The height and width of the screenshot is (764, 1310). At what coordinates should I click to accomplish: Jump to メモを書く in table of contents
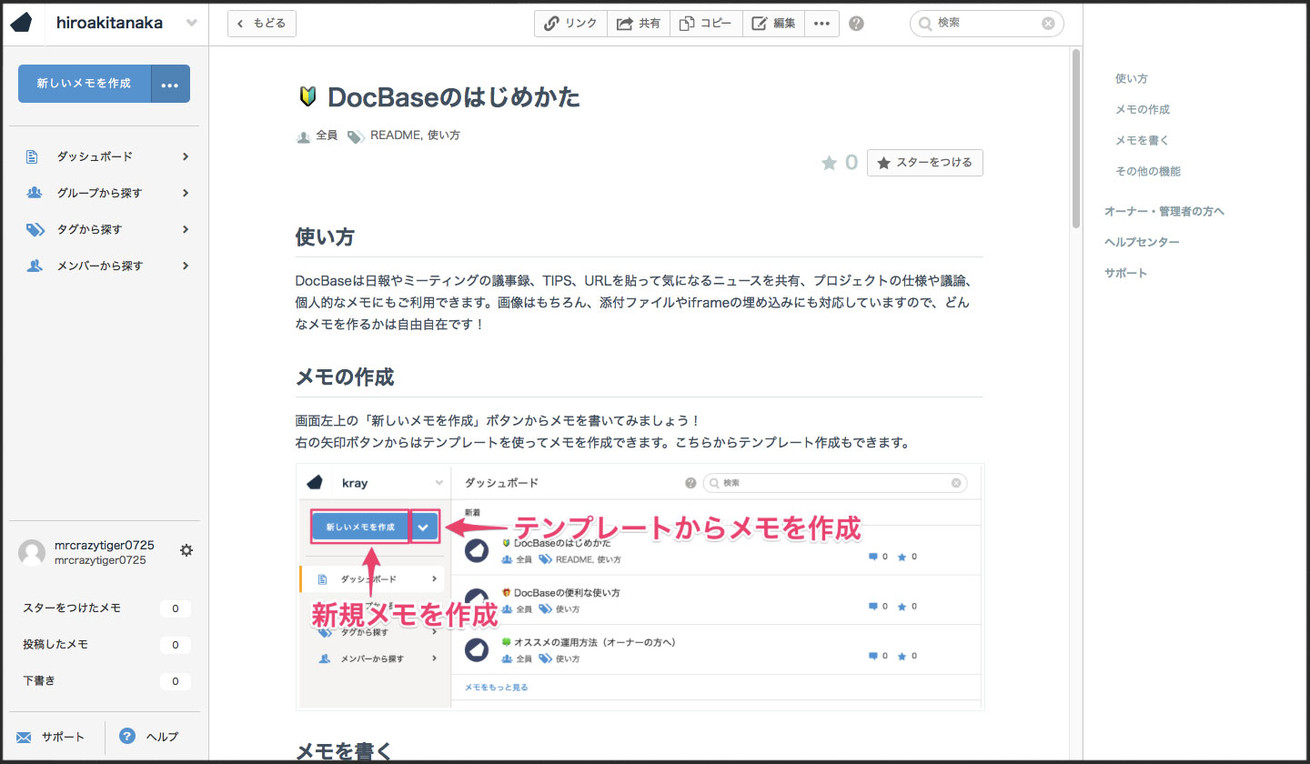(x=1142, y=140)
